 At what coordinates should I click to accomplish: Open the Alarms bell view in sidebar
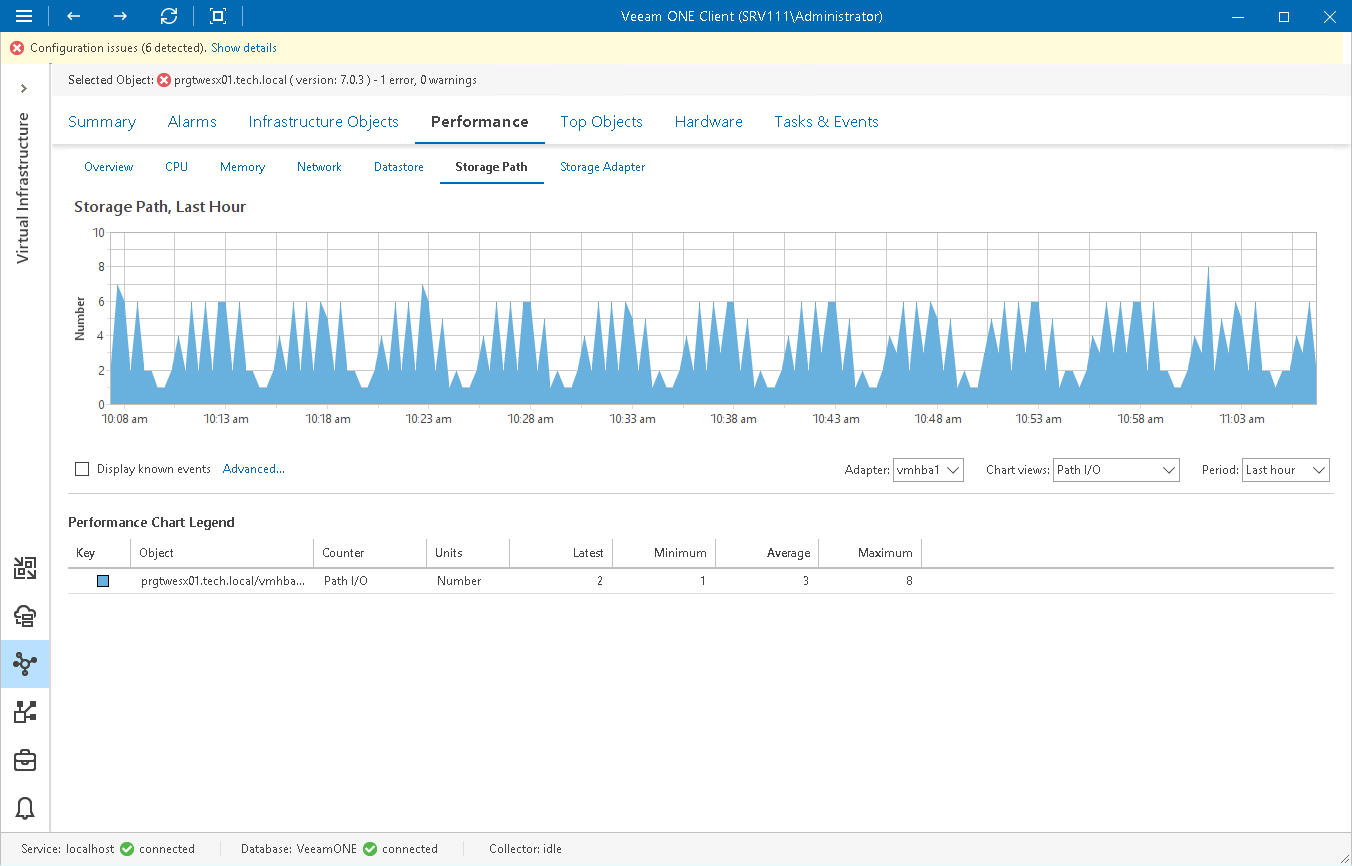(x=25, y=808)
